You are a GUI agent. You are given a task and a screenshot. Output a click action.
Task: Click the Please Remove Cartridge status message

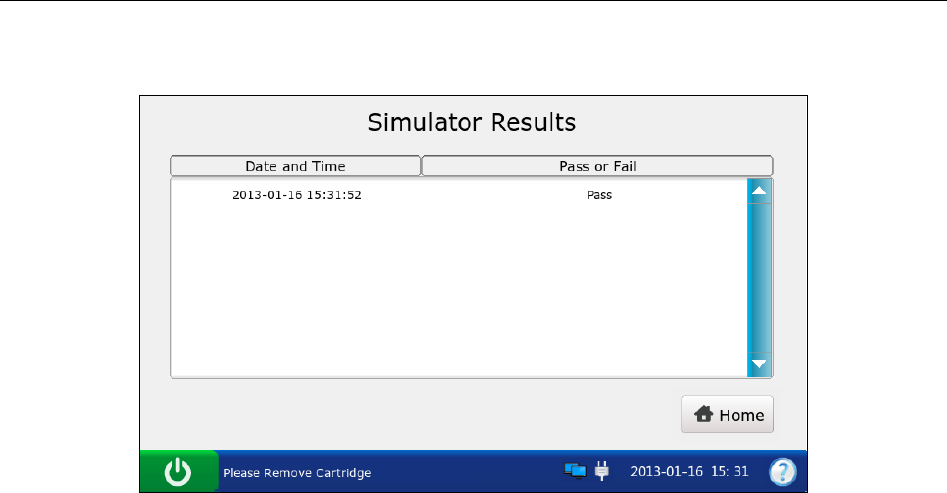(x=297, y=473)
